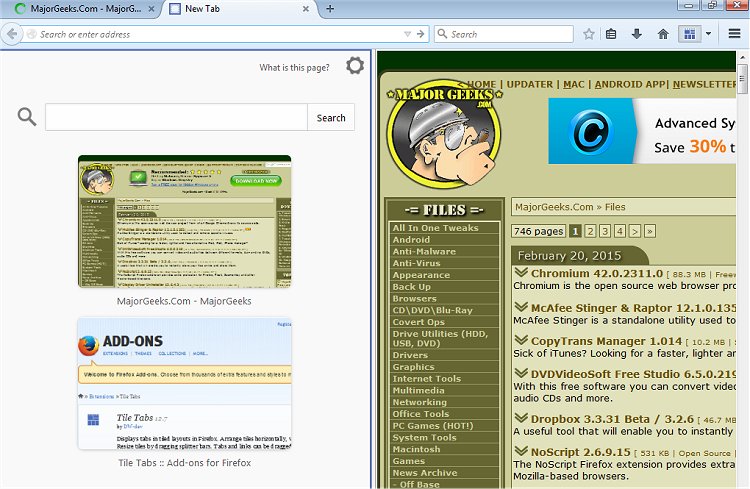Screen dimensions: 750x489
Task: Click 'What is this page?' link
Action: (295, 67)
